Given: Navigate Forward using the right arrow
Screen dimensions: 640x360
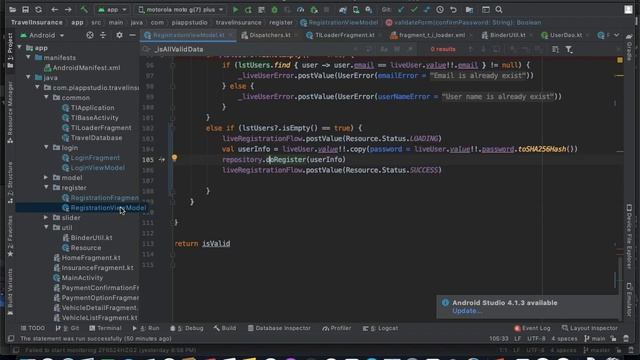Looking at the screenshot, I should tap(68, 9).
